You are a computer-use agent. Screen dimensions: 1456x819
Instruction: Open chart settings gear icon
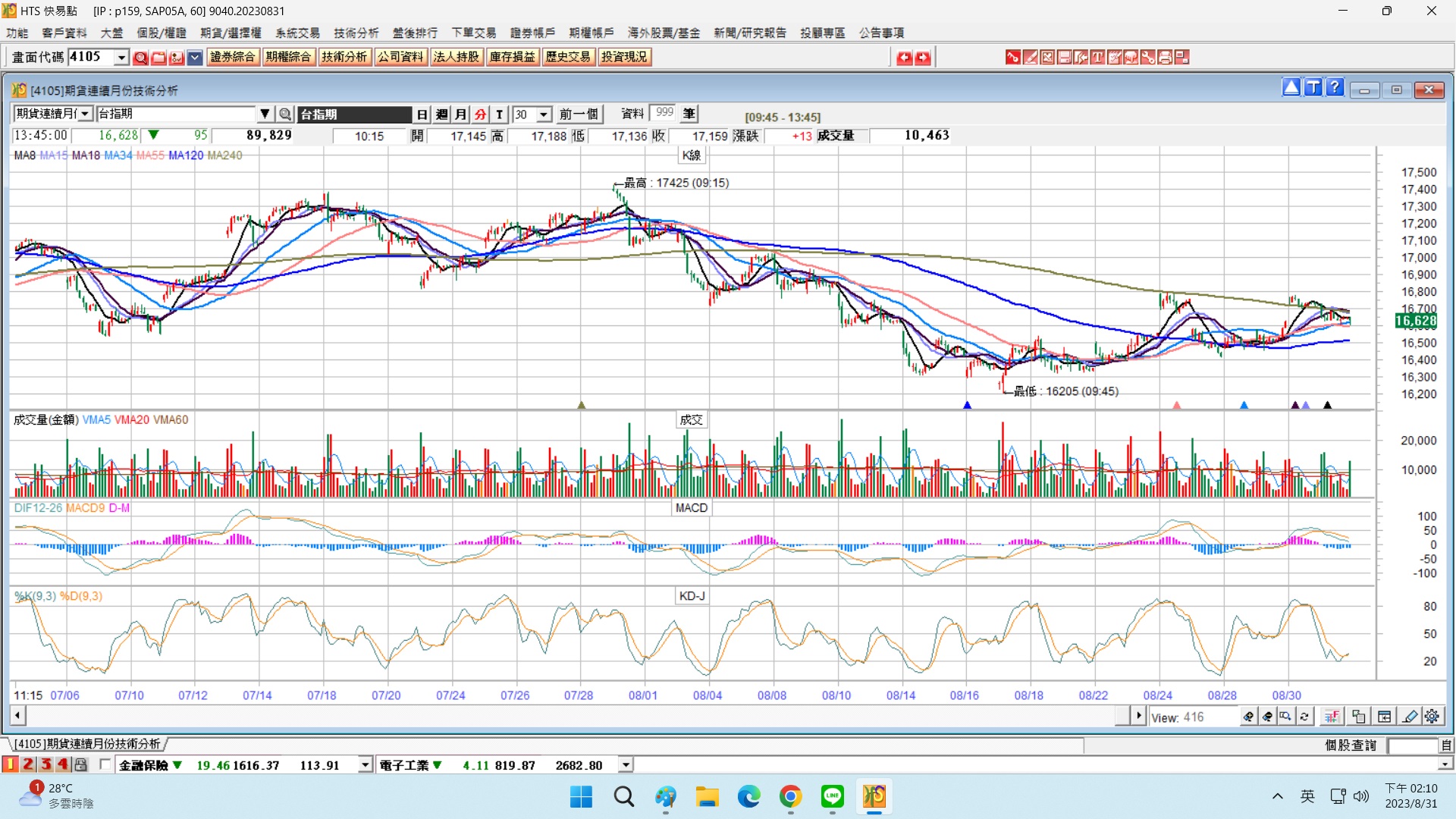(x=1432, y=717)
